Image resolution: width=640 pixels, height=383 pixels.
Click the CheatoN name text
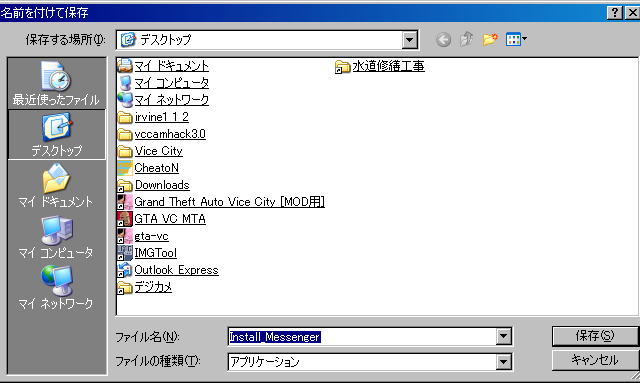[x=157, y=168]
